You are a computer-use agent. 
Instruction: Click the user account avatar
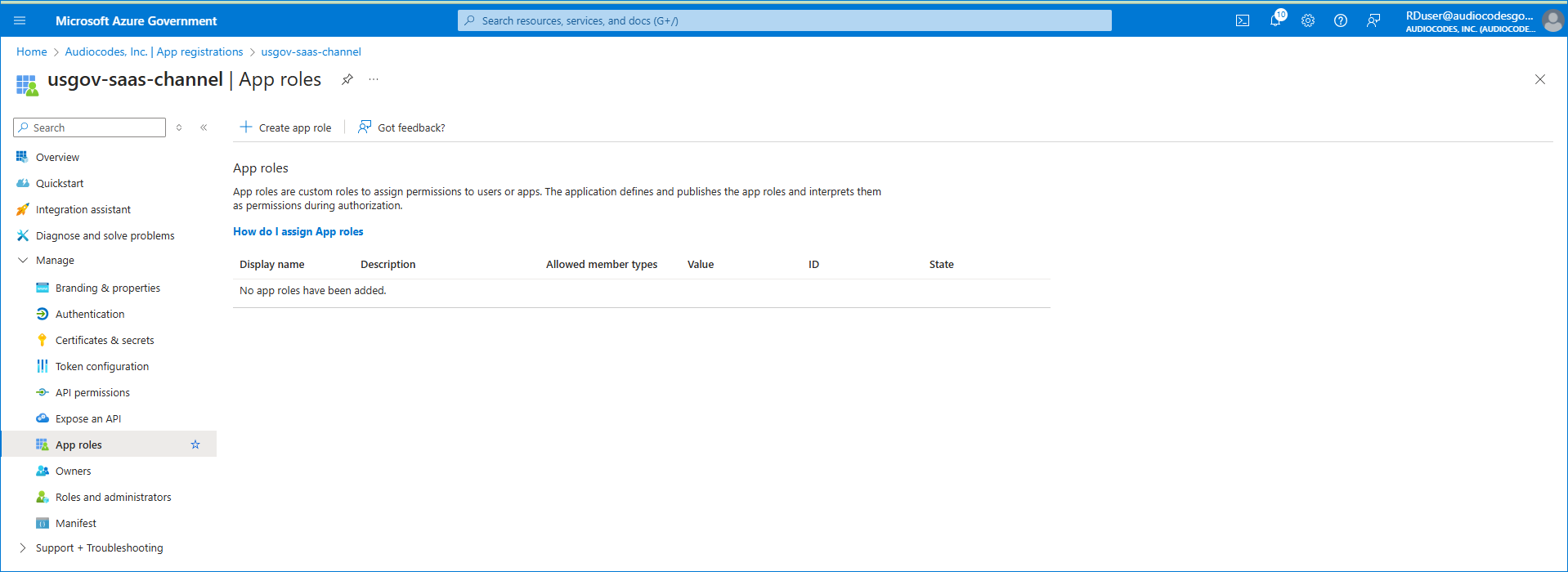(x=1552, y=21)
